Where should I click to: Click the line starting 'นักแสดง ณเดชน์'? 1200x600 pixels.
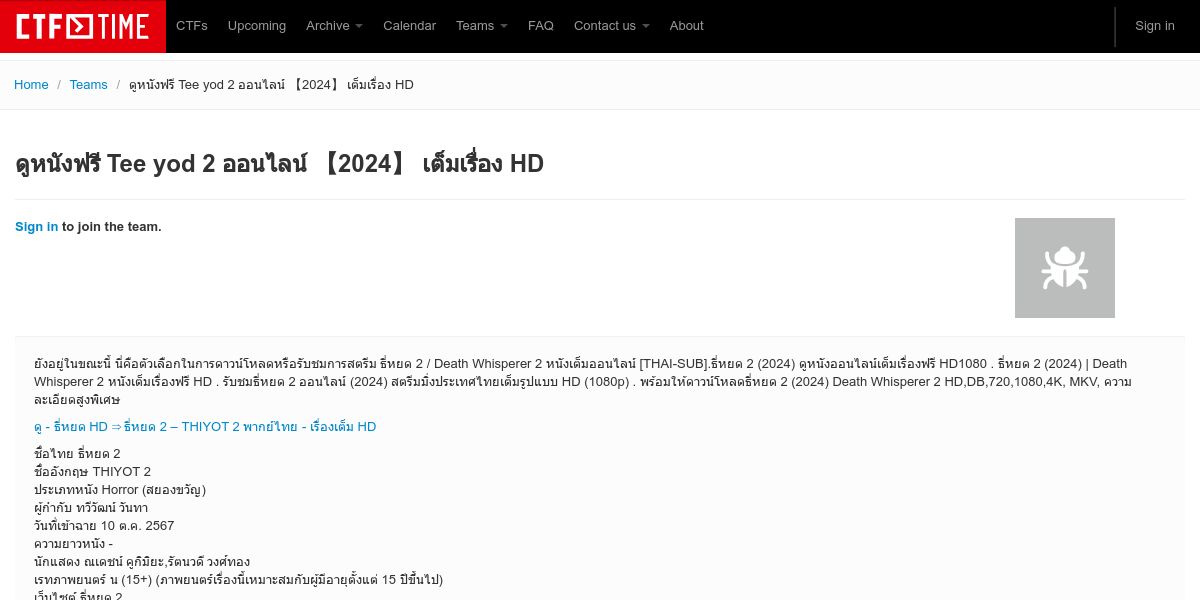(142, 562)
